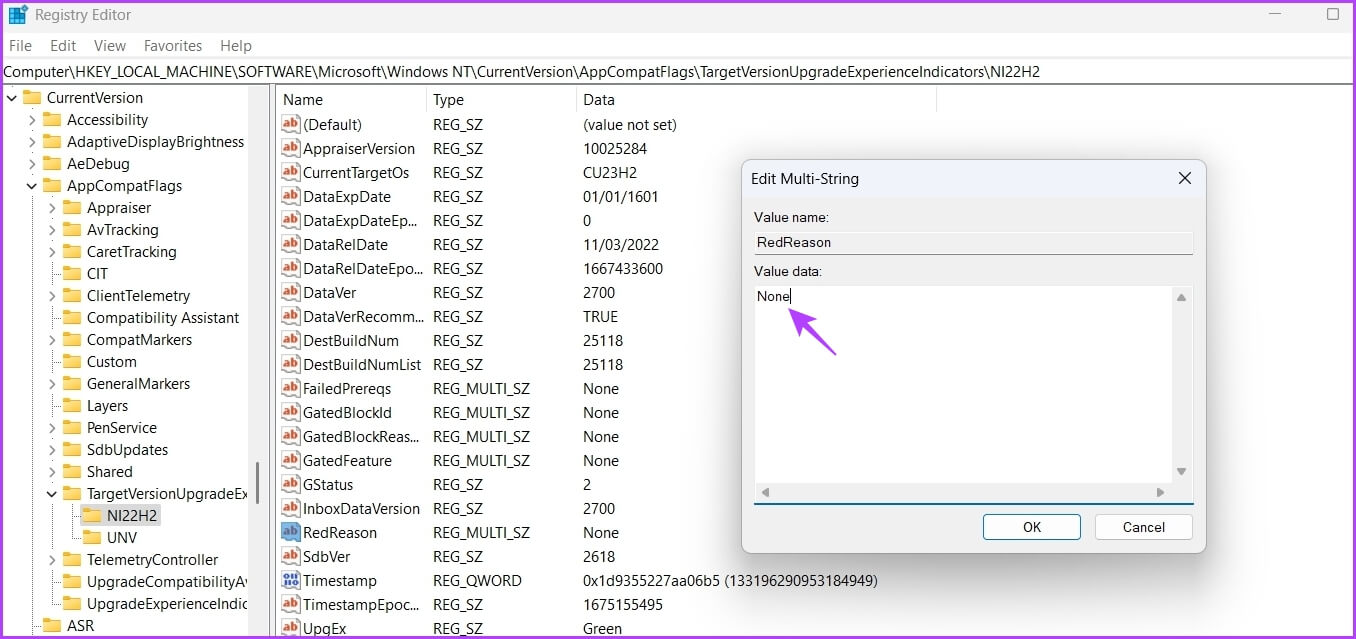
Task: Collapse the TargetVersionUpgradeEx tree node
Action: tap(52, 494)
